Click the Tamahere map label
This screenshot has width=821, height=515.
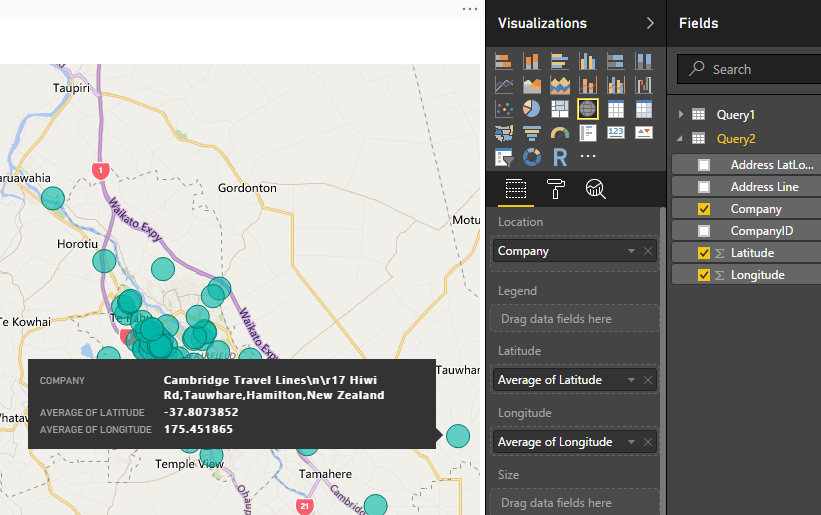(x=325, y=474)
